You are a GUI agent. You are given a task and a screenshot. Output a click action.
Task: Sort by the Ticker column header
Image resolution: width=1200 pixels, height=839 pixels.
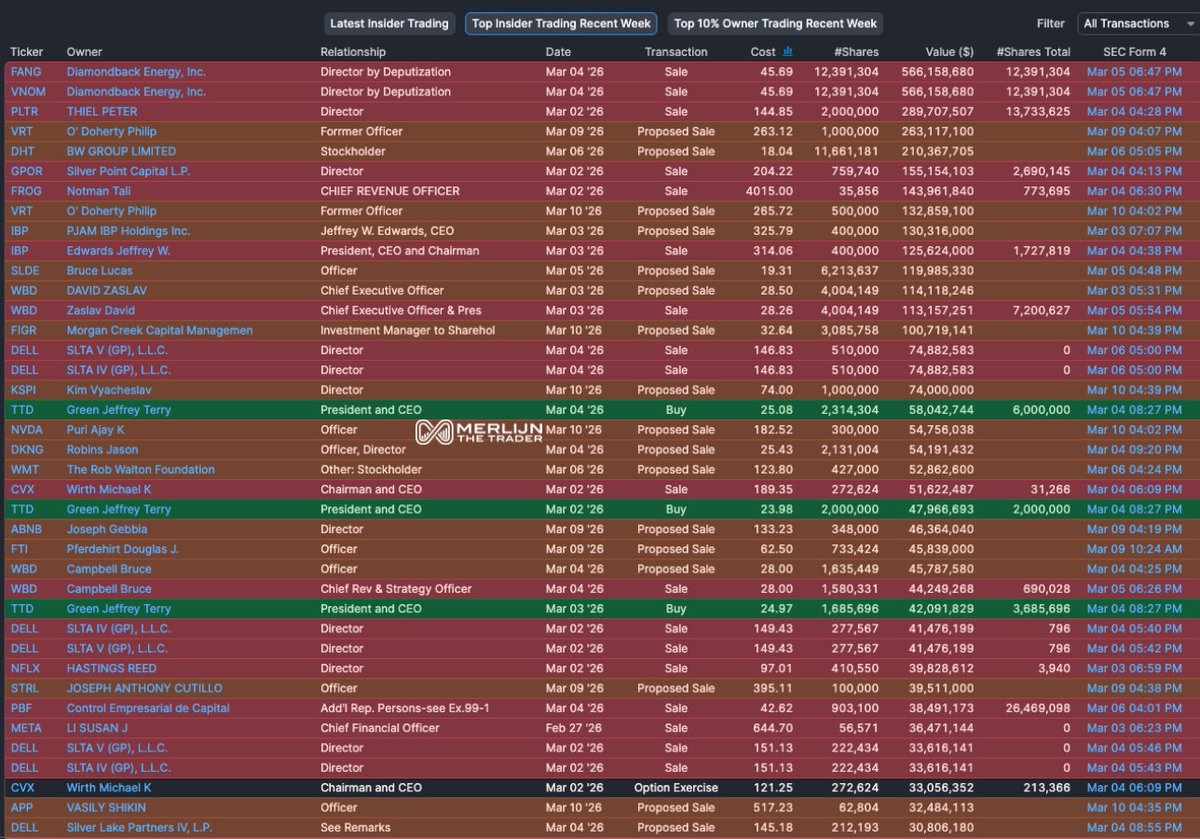pyautogui.click(x=27, y=52)
